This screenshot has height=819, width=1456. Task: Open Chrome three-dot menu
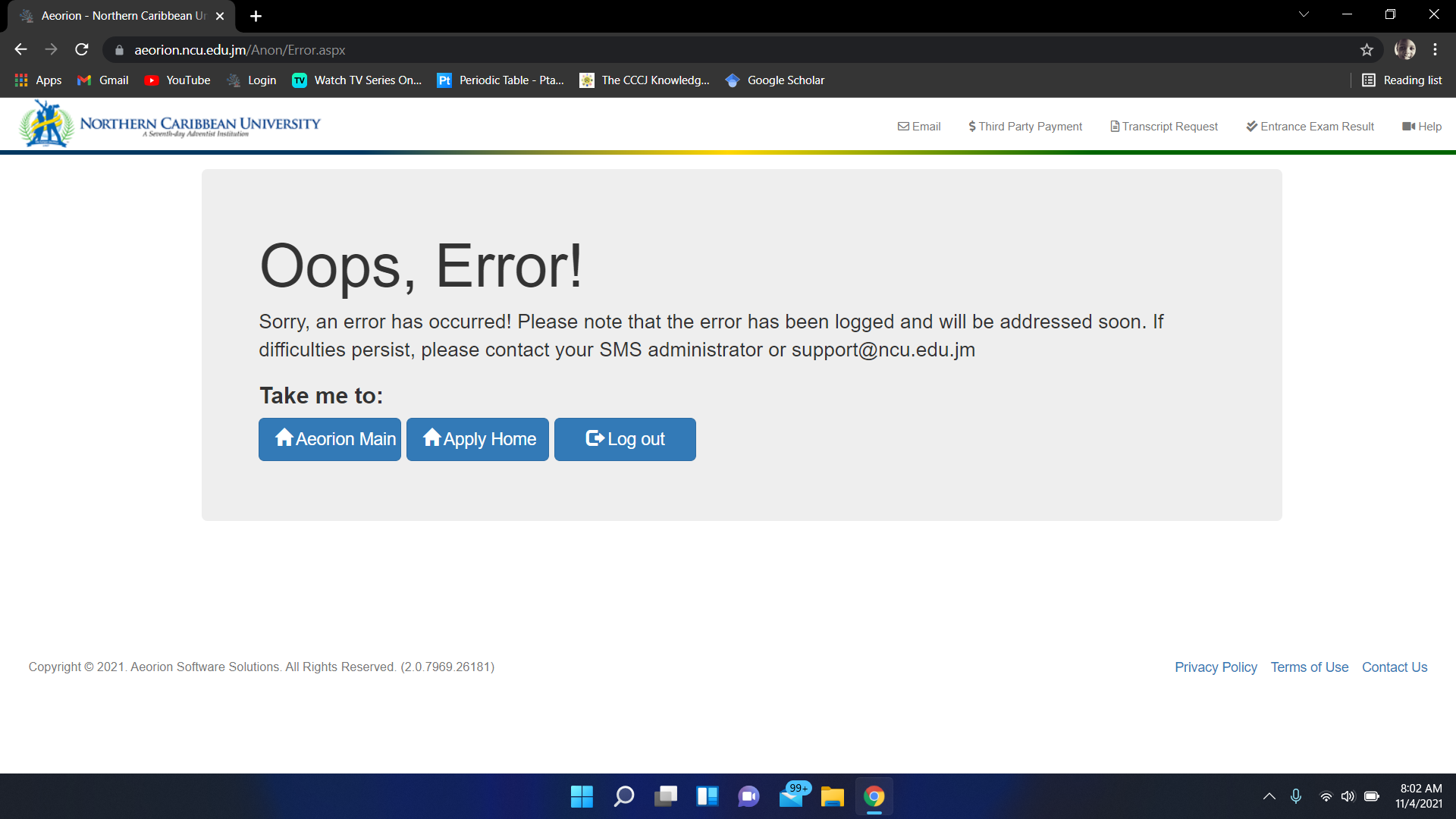click(1435, 50)
